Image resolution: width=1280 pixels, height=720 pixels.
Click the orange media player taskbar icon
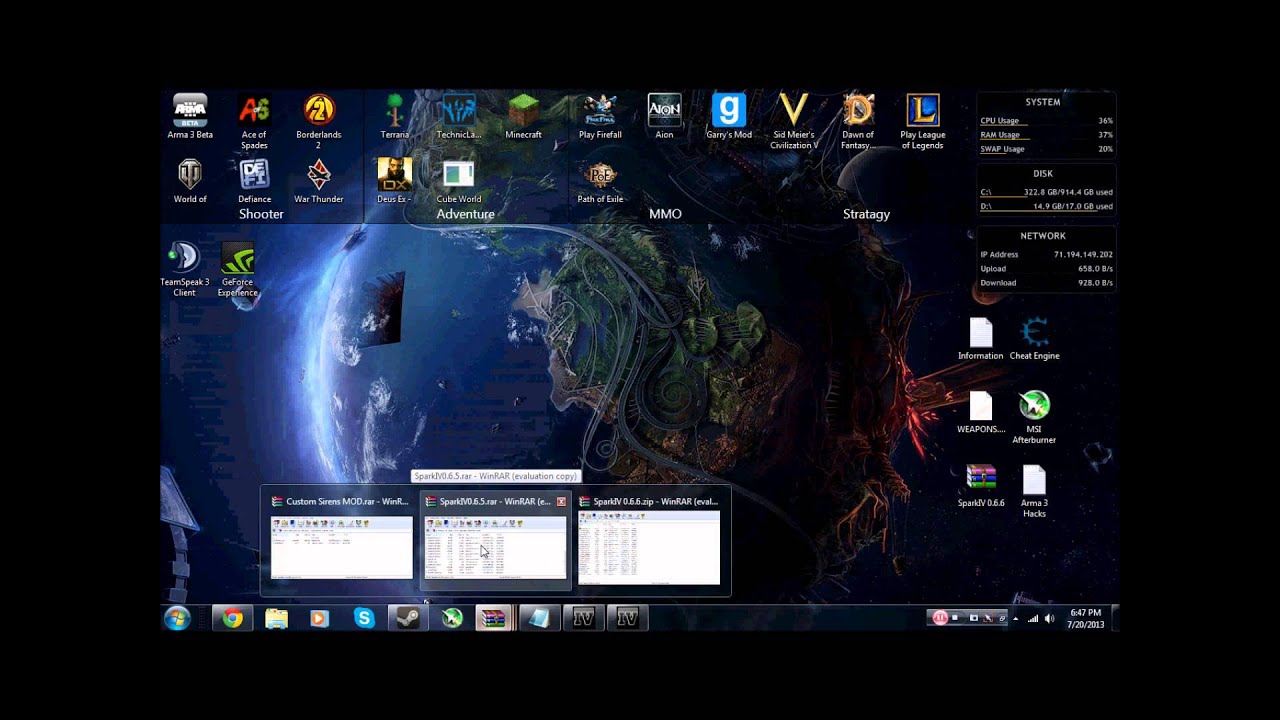pos(320,619)
